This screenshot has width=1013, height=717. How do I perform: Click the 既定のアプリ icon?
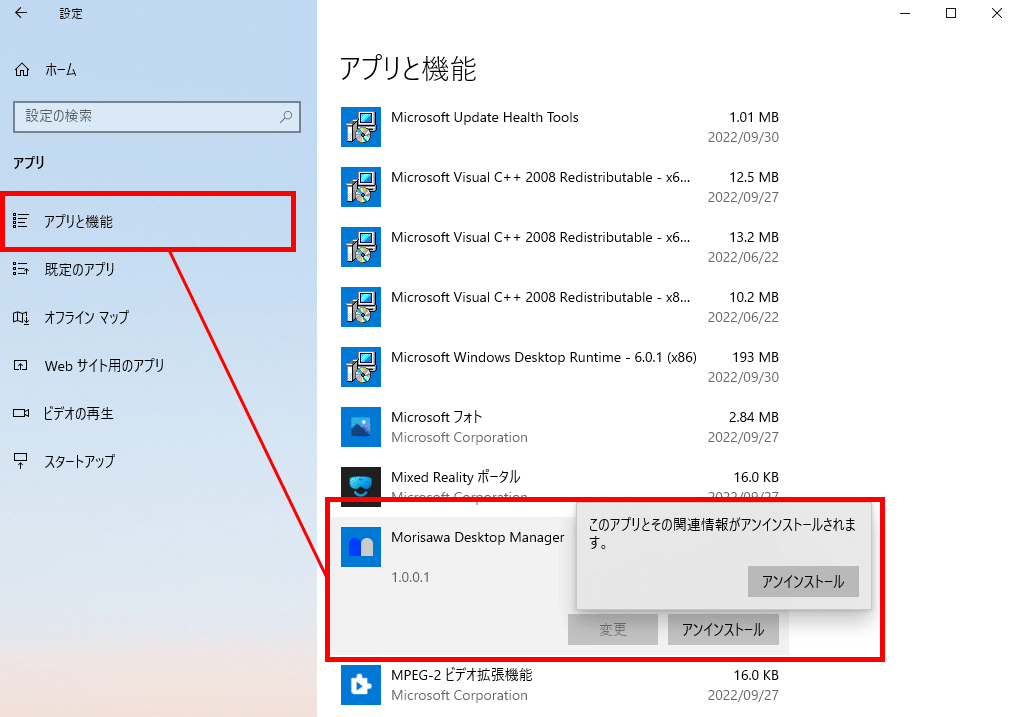[21, 269]
